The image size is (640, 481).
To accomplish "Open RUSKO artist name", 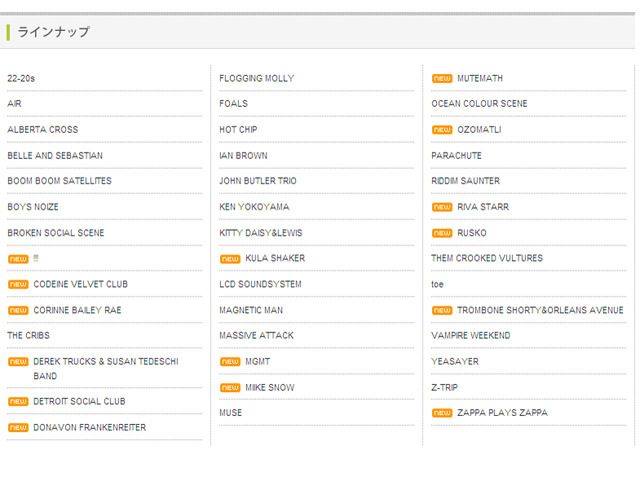I will pos(472,233).
